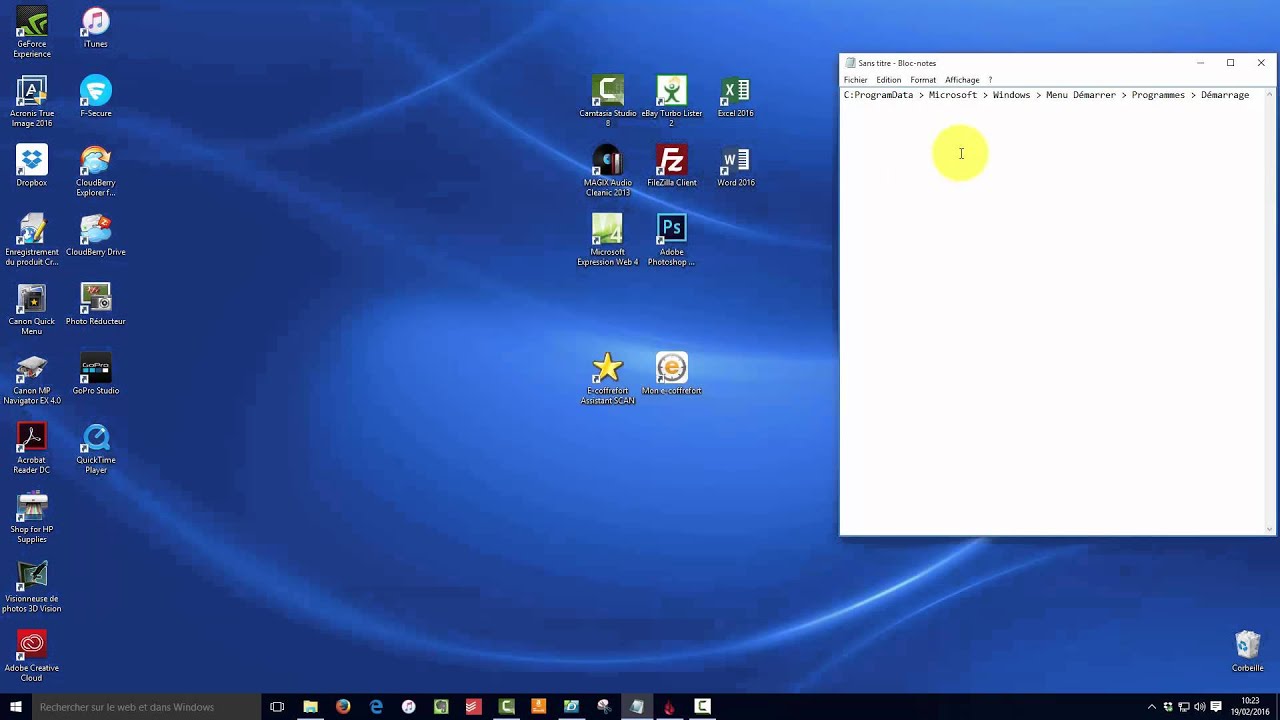The width and height of the screenshot is (1280, 720).
Task: Select the Canon MP Navigator EX 4.0 icon
Action: pyautogui.click(x=32, y=380)
